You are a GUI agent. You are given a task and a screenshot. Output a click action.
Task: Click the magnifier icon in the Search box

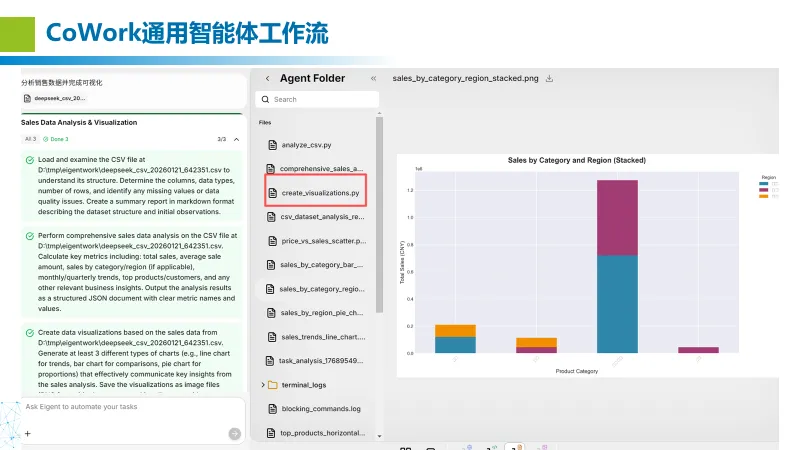[x=265, y=99]
